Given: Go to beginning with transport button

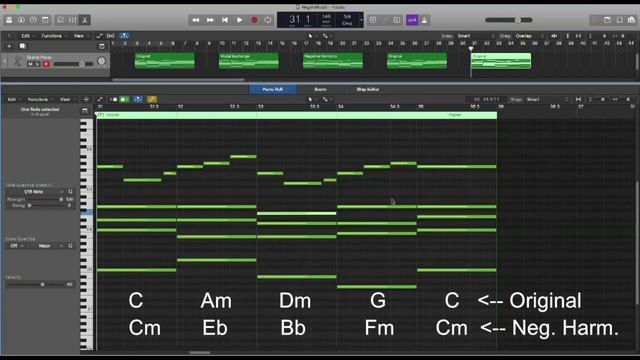Looking at the screenshot, I should tap(225, 20).
